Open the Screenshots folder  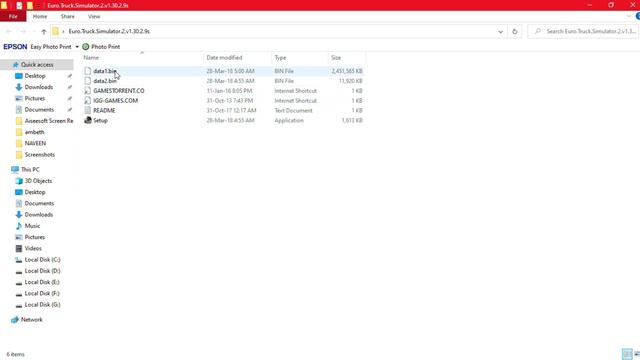point(40,155)
